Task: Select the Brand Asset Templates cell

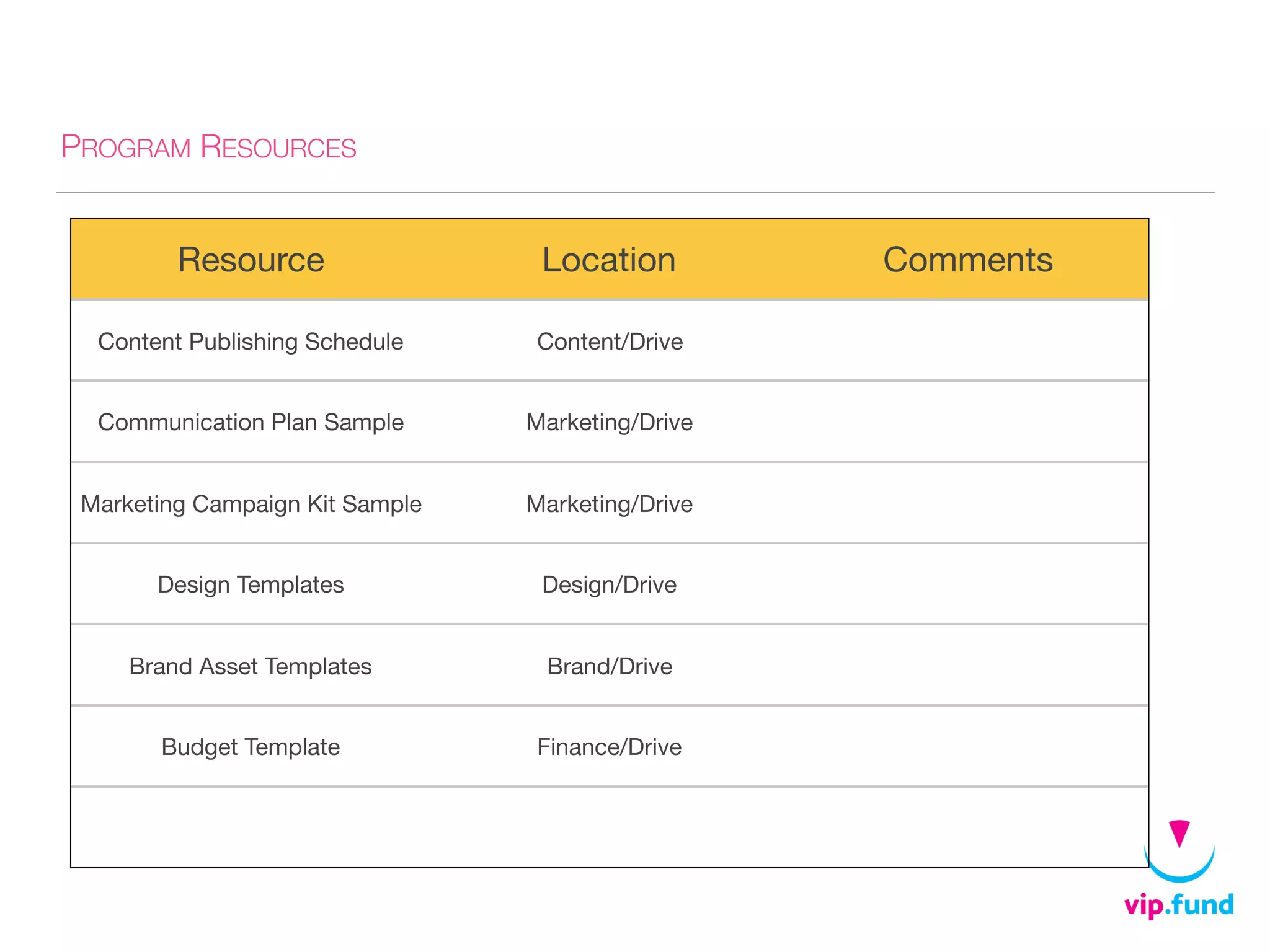Action: (251, 666)
